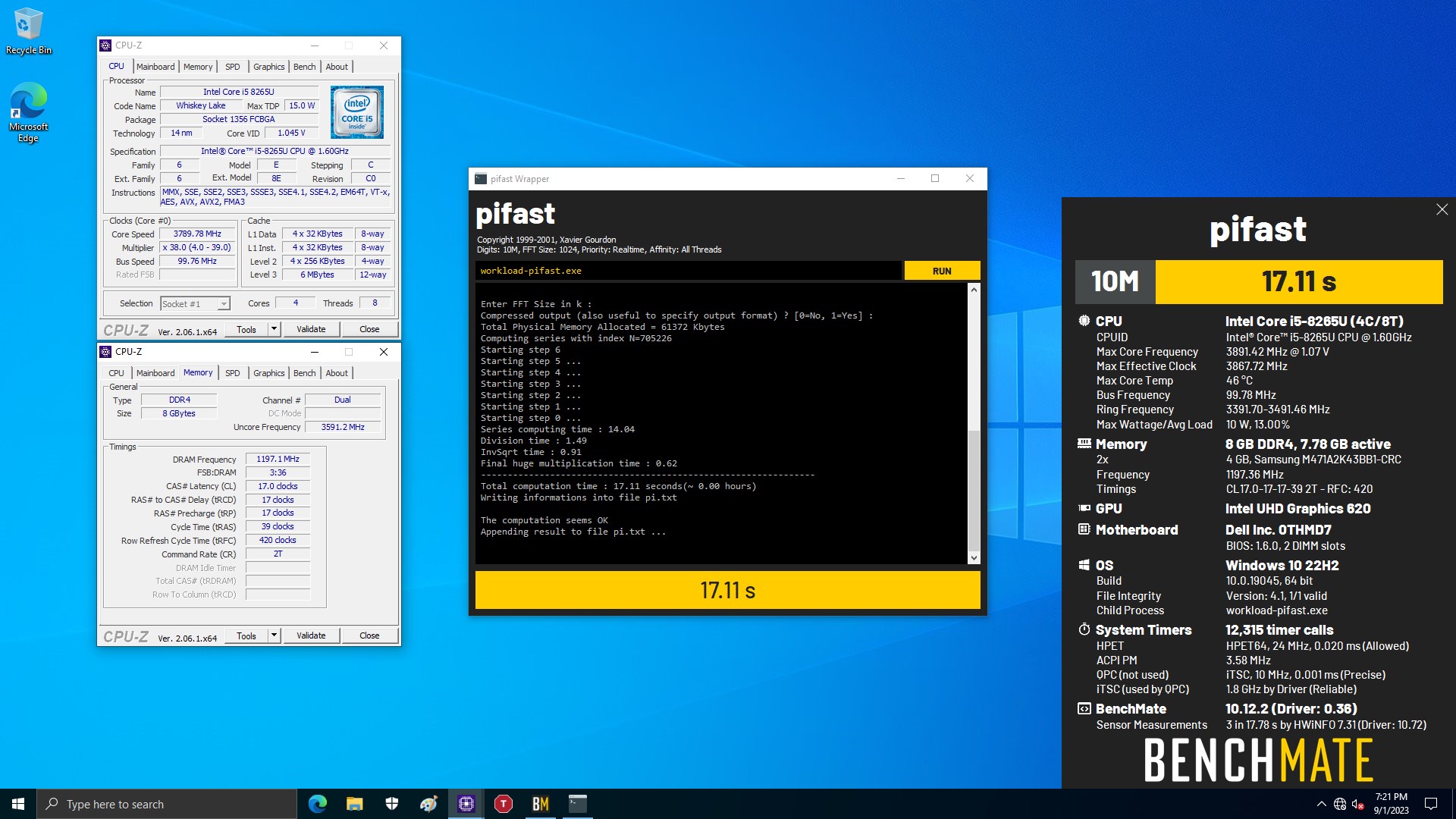This screenshot has width=1456, height=819.
Task: Click Tools button in bottom CPU-Z window
Action: [x=246, y=635]
